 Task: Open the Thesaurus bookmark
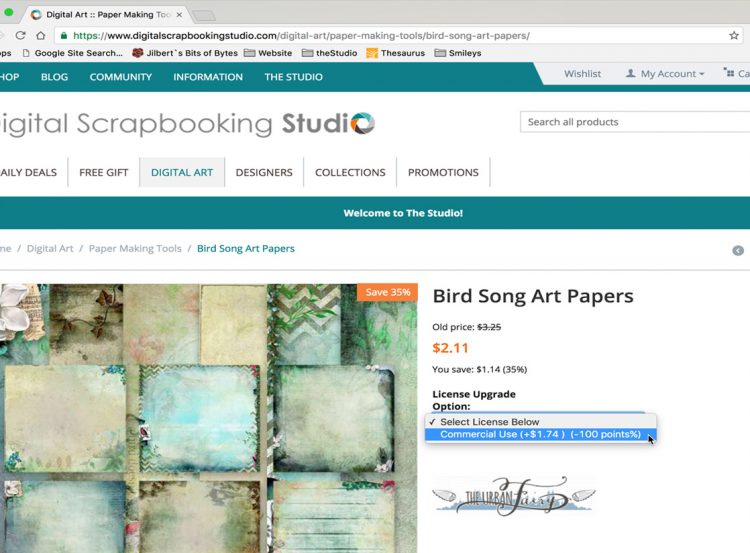tap(396, 53)
